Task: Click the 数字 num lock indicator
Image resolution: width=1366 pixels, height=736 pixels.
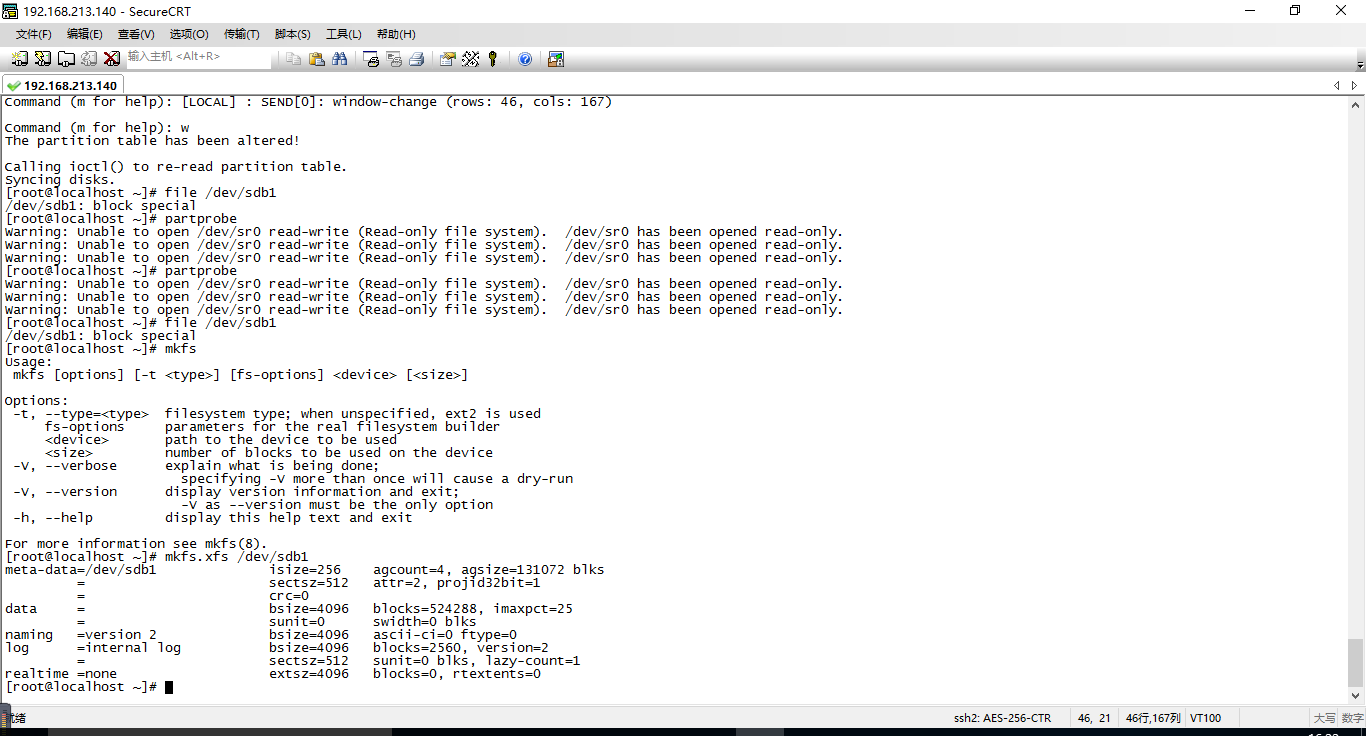Action: [1352, 718]
